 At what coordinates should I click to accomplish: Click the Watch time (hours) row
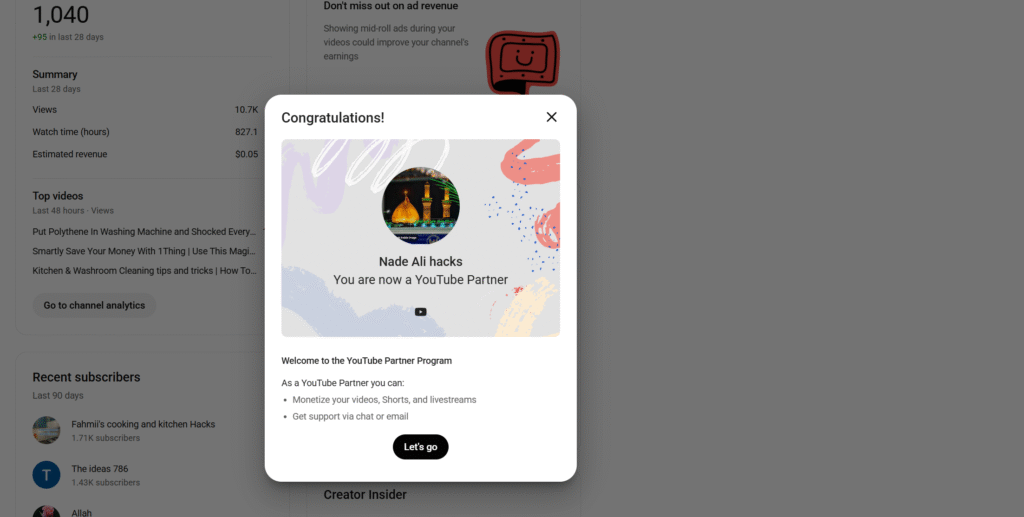click(x=145, y=132)
